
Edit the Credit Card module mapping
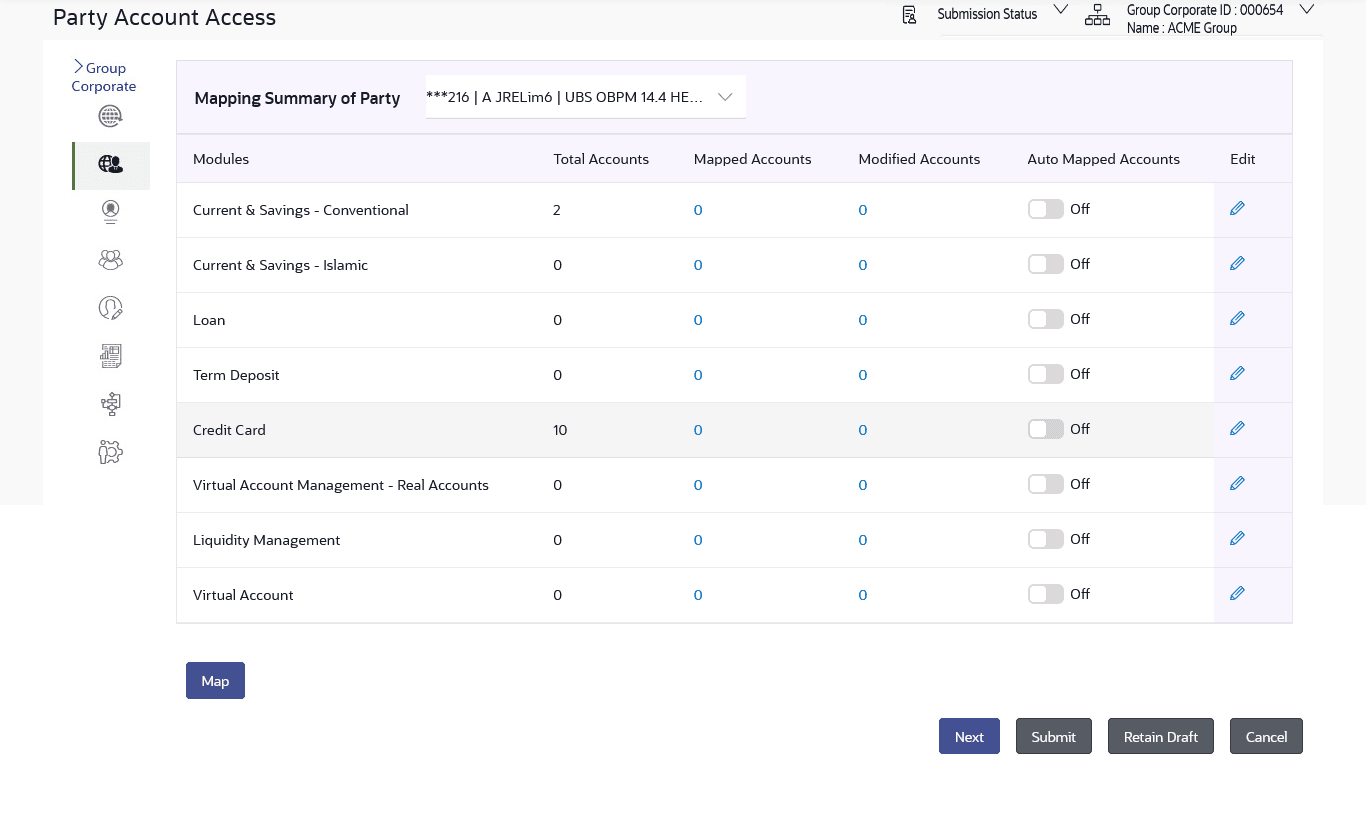(x=1237, y=429)
